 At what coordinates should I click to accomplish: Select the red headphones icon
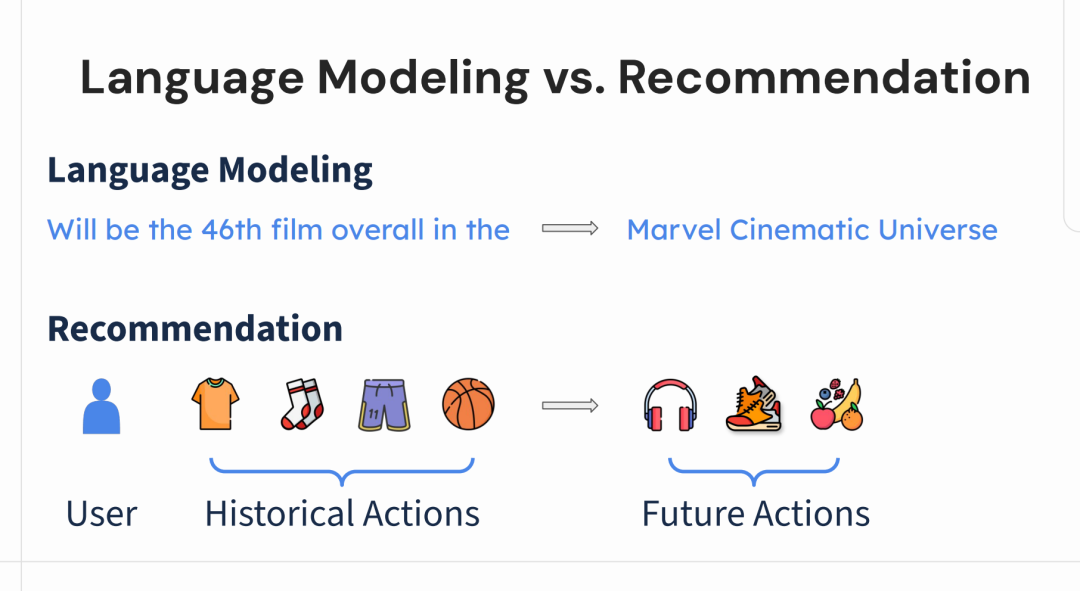[x=669, y=406]
